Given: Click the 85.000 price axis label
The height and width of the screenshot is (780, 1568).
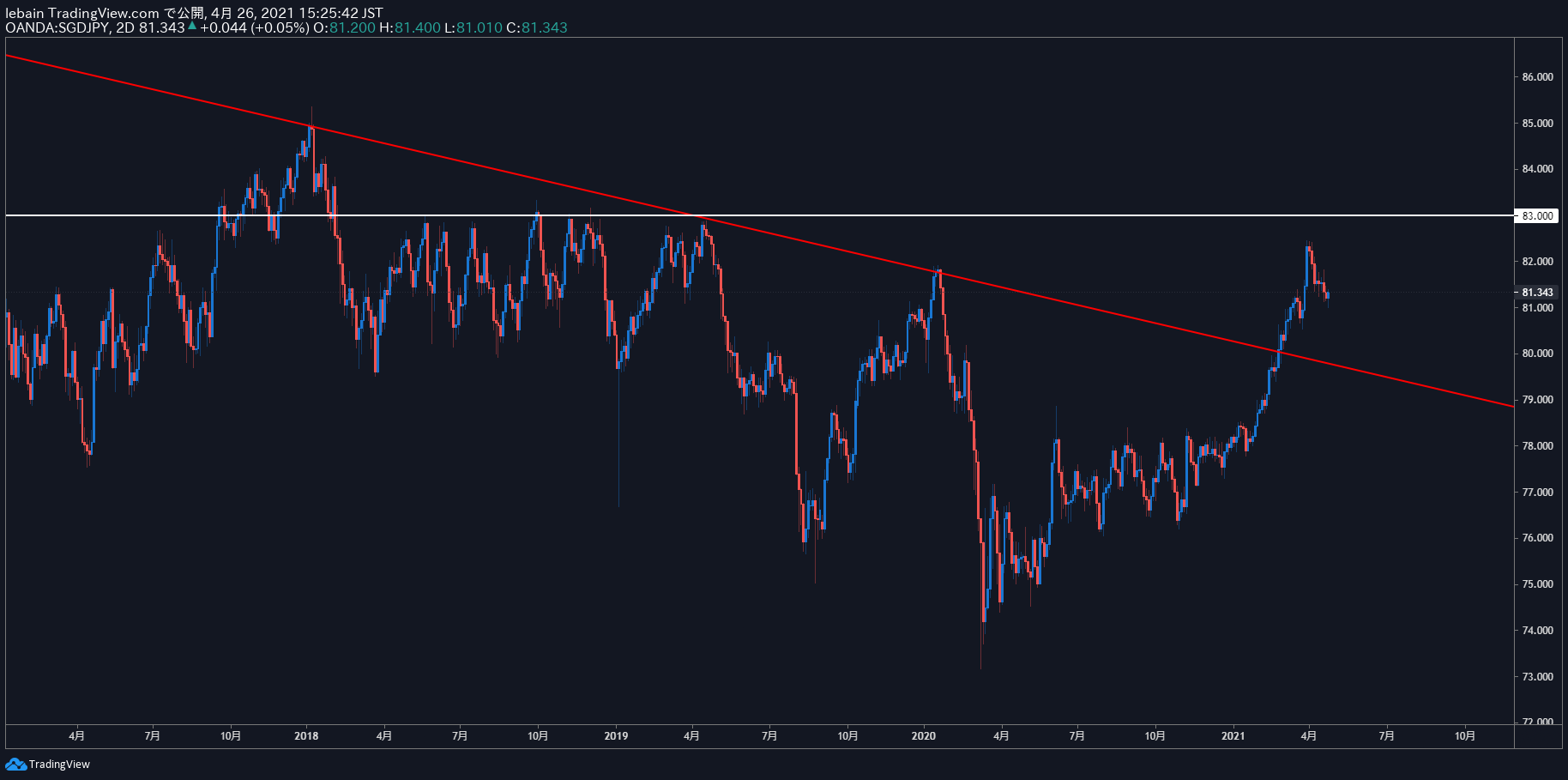Looking at the screenshot, I should (x=1537, y=123).
